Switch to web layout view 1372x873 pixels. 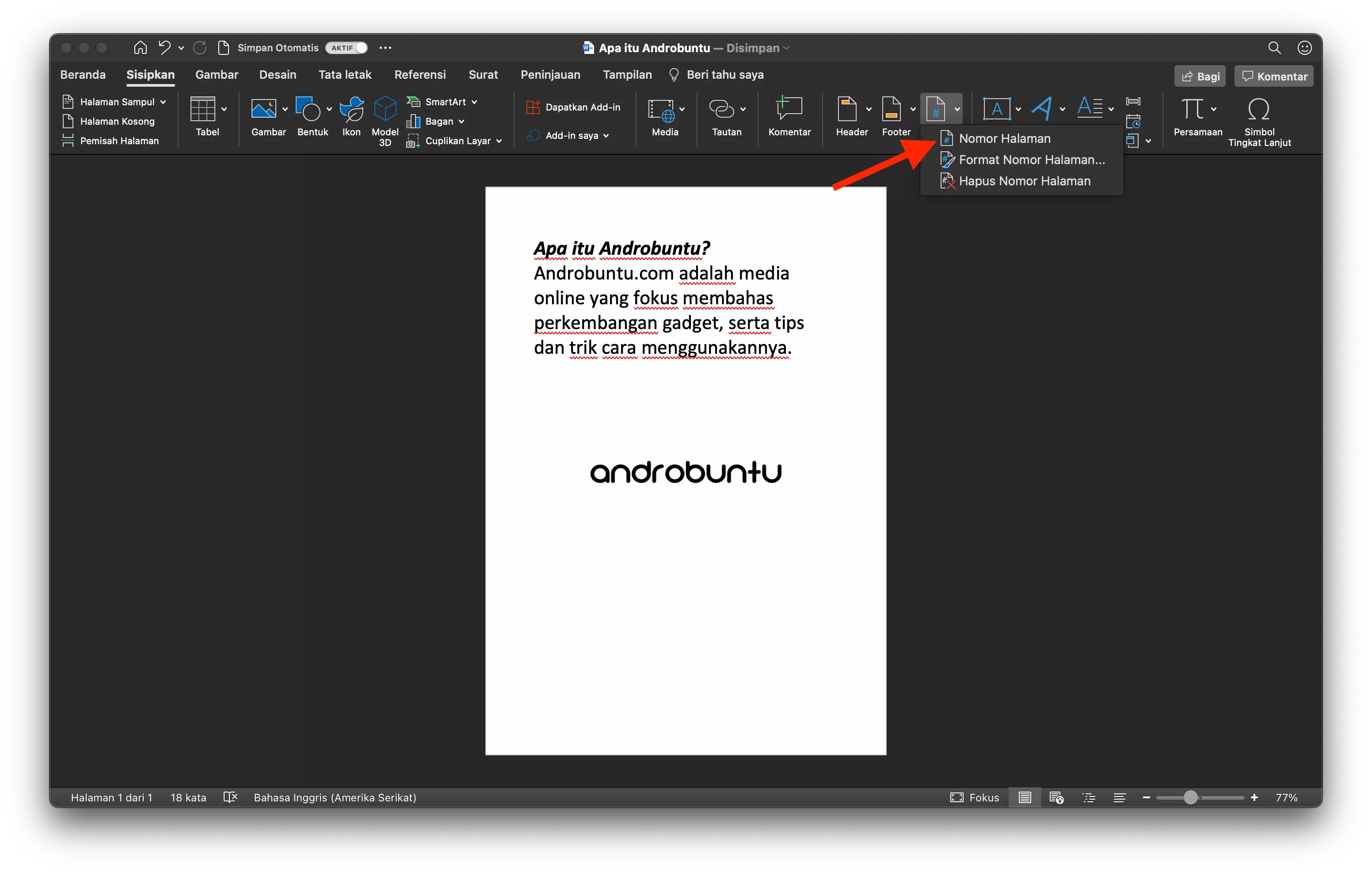click(1056, 797)
